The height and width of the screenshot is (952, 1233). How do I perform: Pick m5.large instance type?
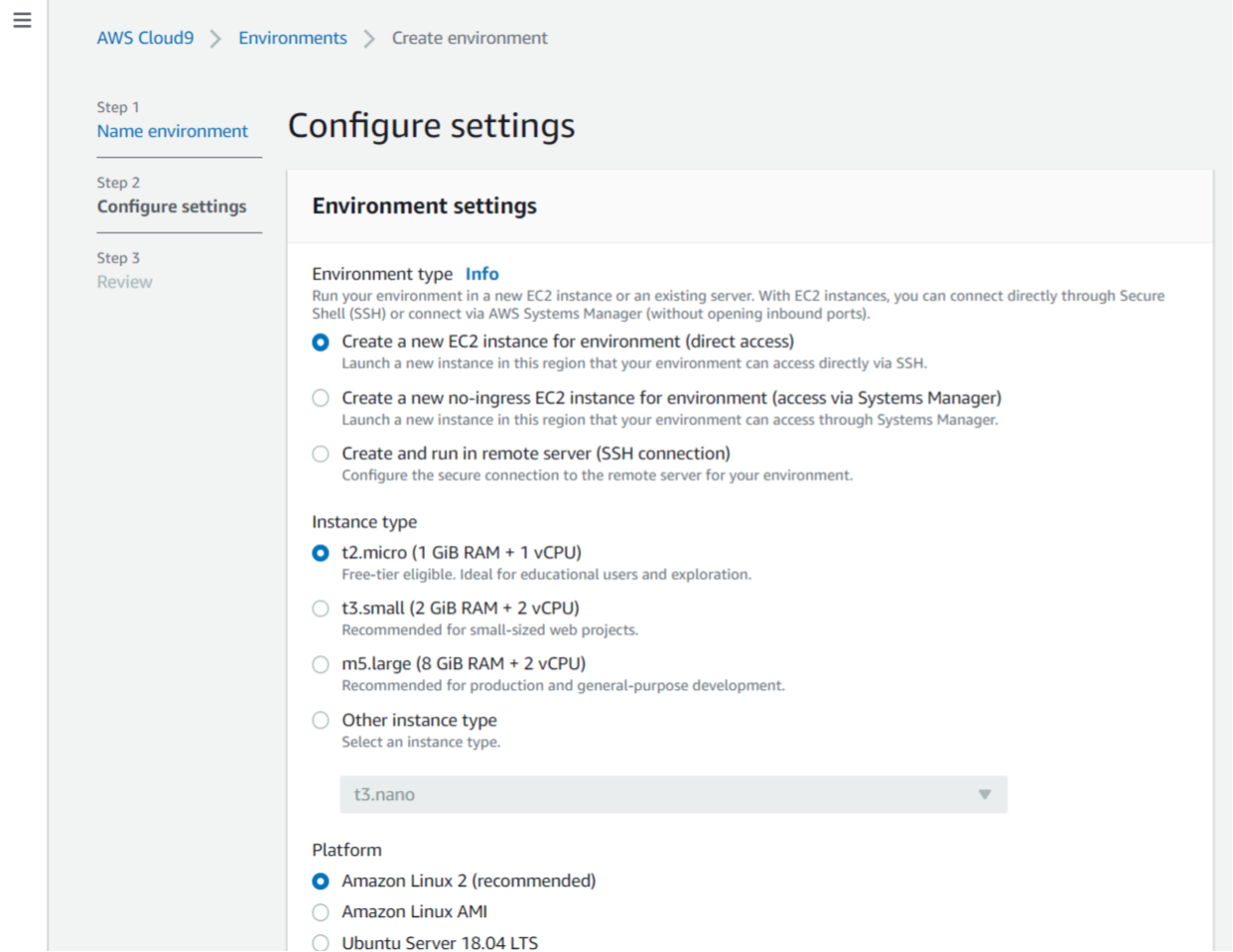pyautogui.click(x=321, y=664)
